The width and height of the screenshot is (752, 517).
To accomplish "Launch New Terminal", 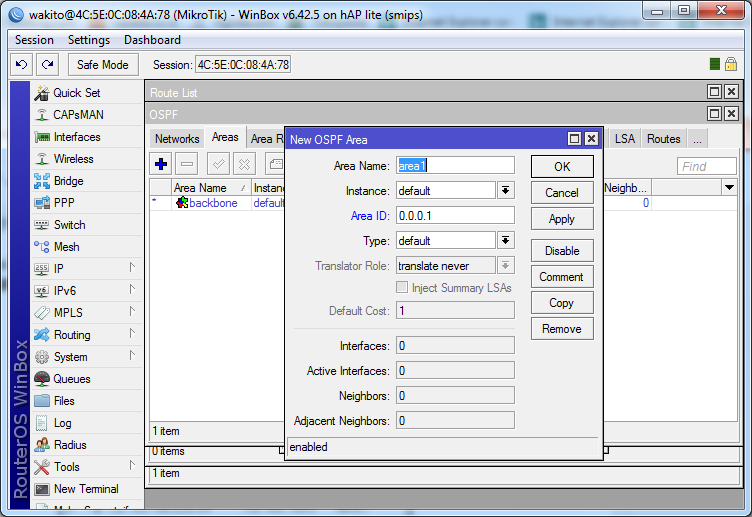I will (x=86, y=489).
